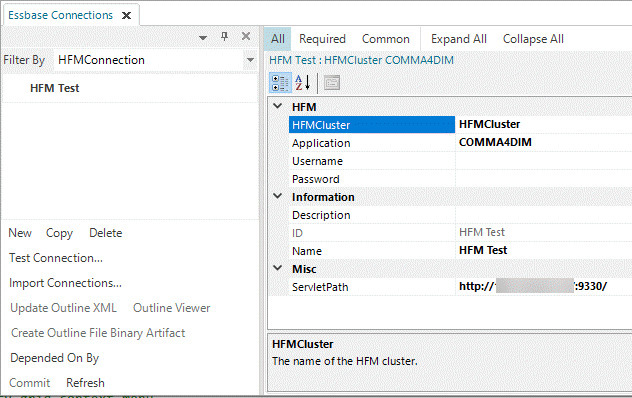Open the Filter By dropdown arrow
Image resolution: width=632 pixels, height=398 pixels.
click(250, 60)
